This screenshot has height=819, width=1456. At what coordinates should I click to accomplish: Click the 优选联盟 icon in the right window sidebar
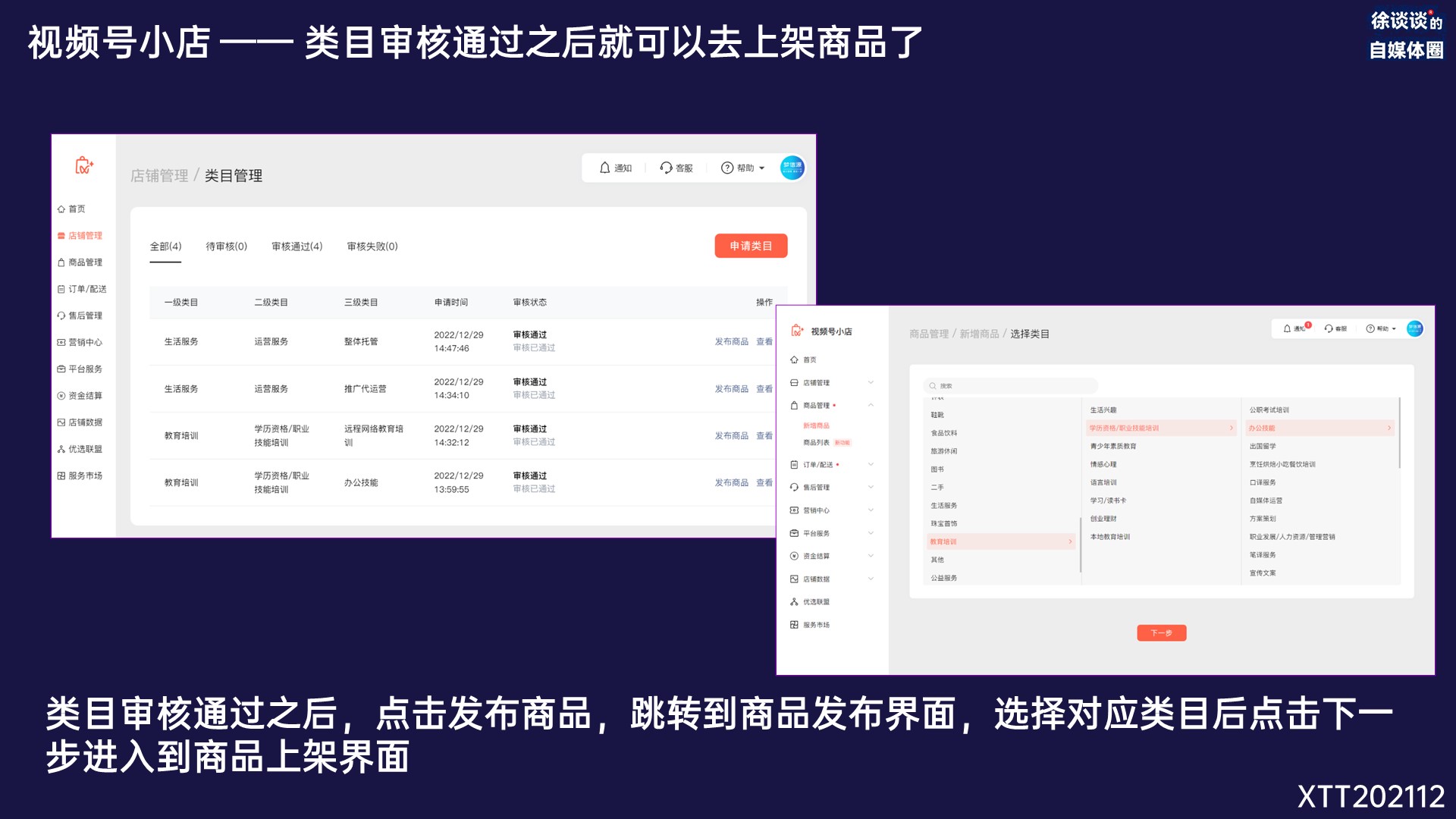[x=794, y=601]
